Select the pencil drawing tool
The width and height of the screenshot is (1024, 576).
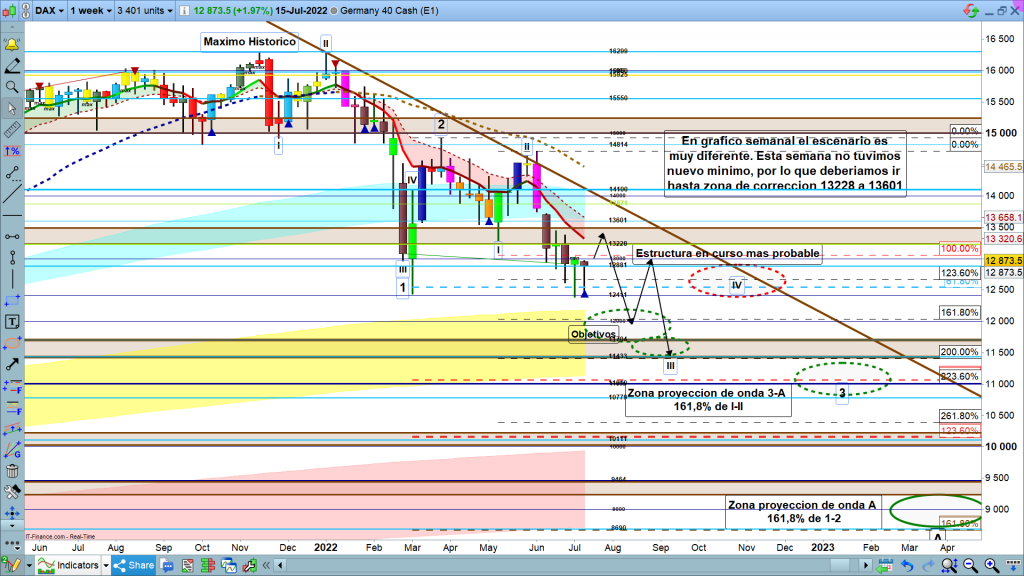(12, 67)
